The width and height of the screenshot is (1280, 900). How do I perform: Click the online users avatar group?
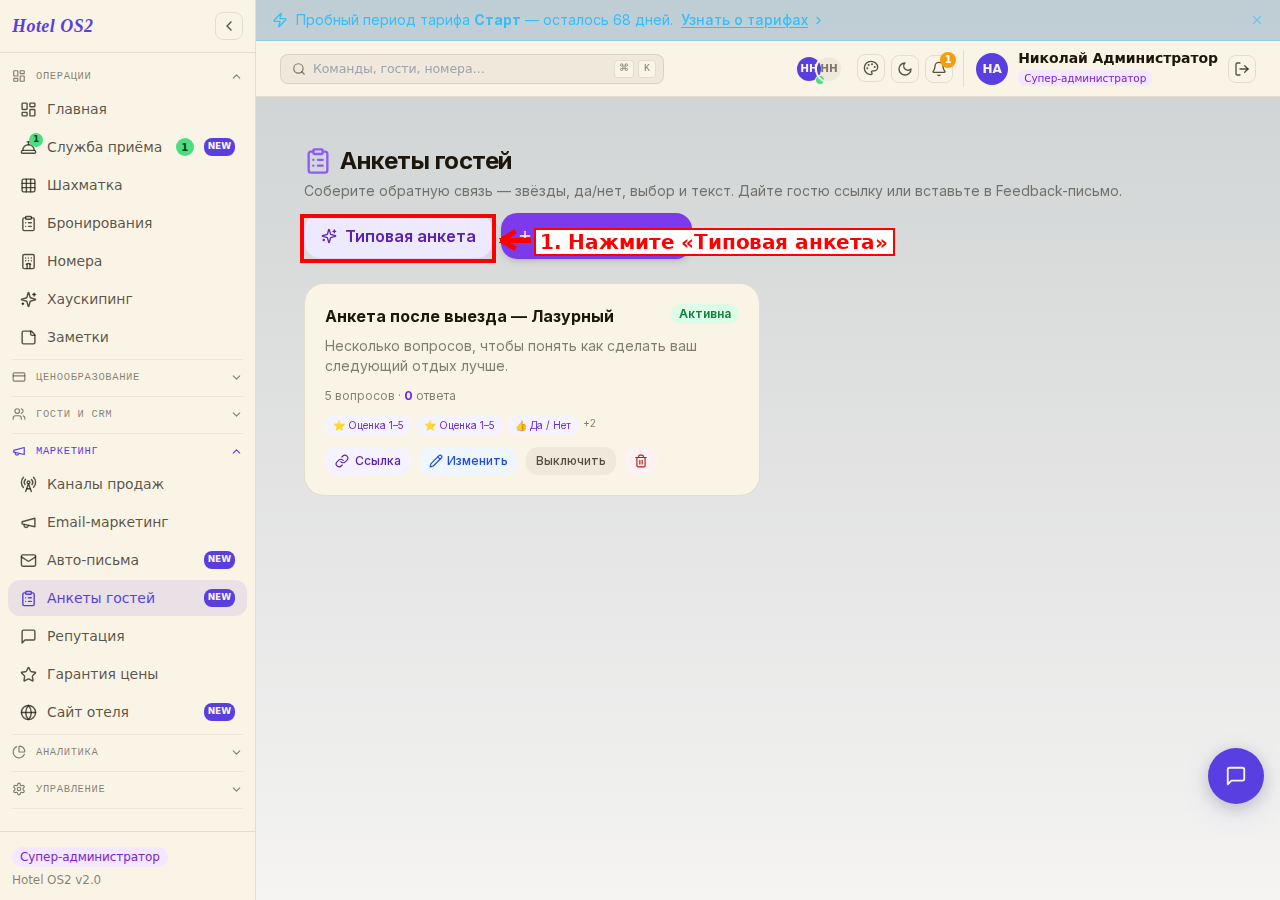click(x=819, y=69)
